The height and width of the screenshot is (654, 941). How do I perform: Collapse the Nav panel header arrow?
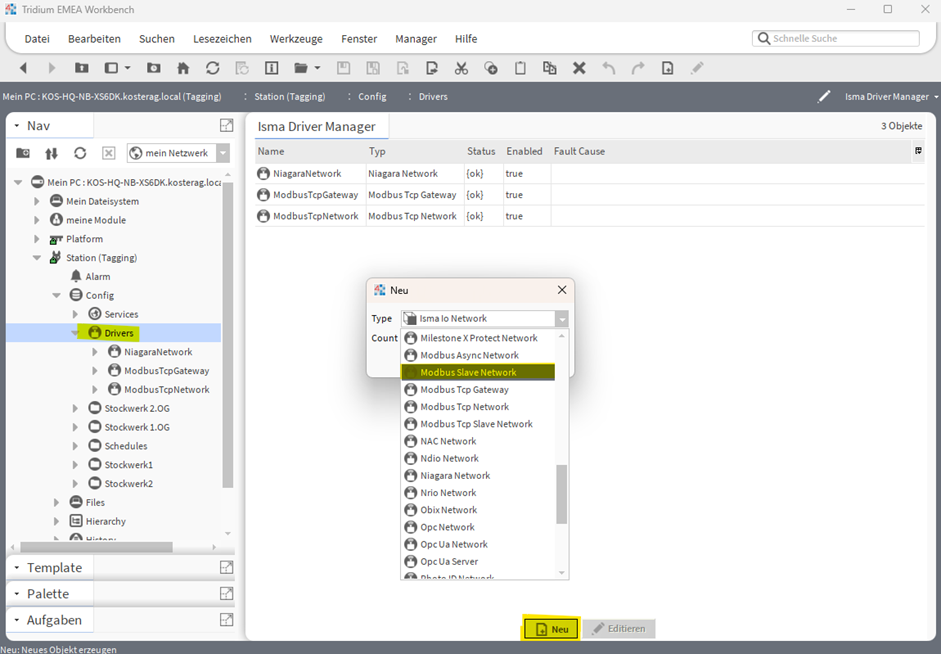(x=17, y=126)
